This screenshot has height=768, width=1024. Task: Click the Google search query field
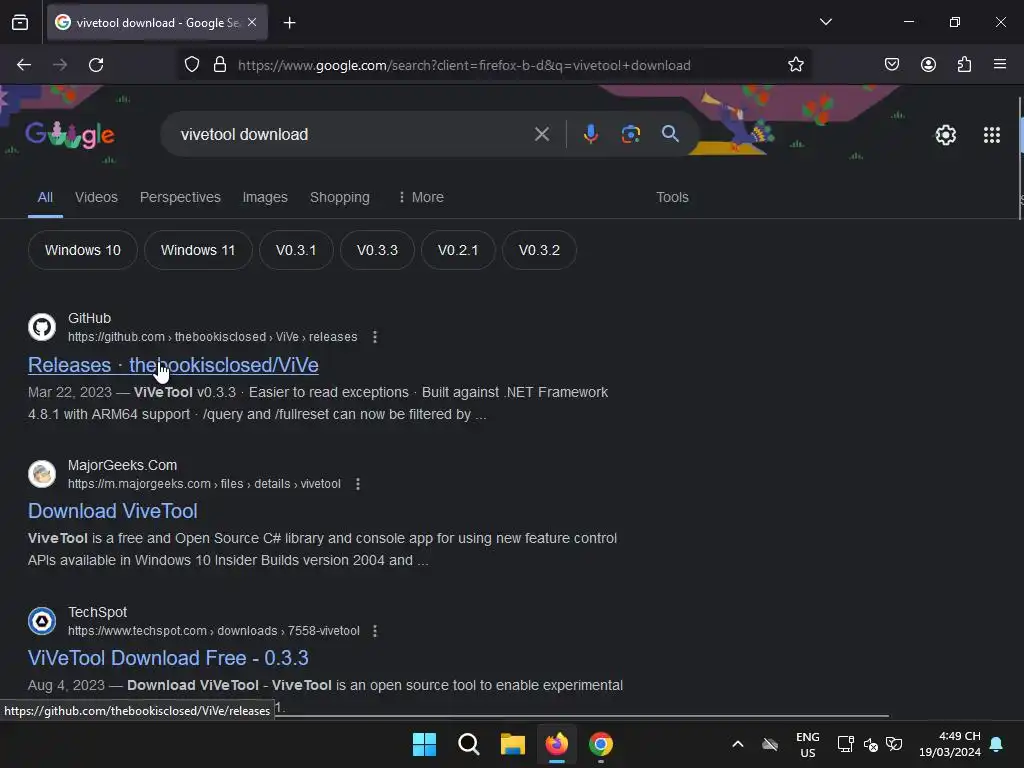point(353,135)
